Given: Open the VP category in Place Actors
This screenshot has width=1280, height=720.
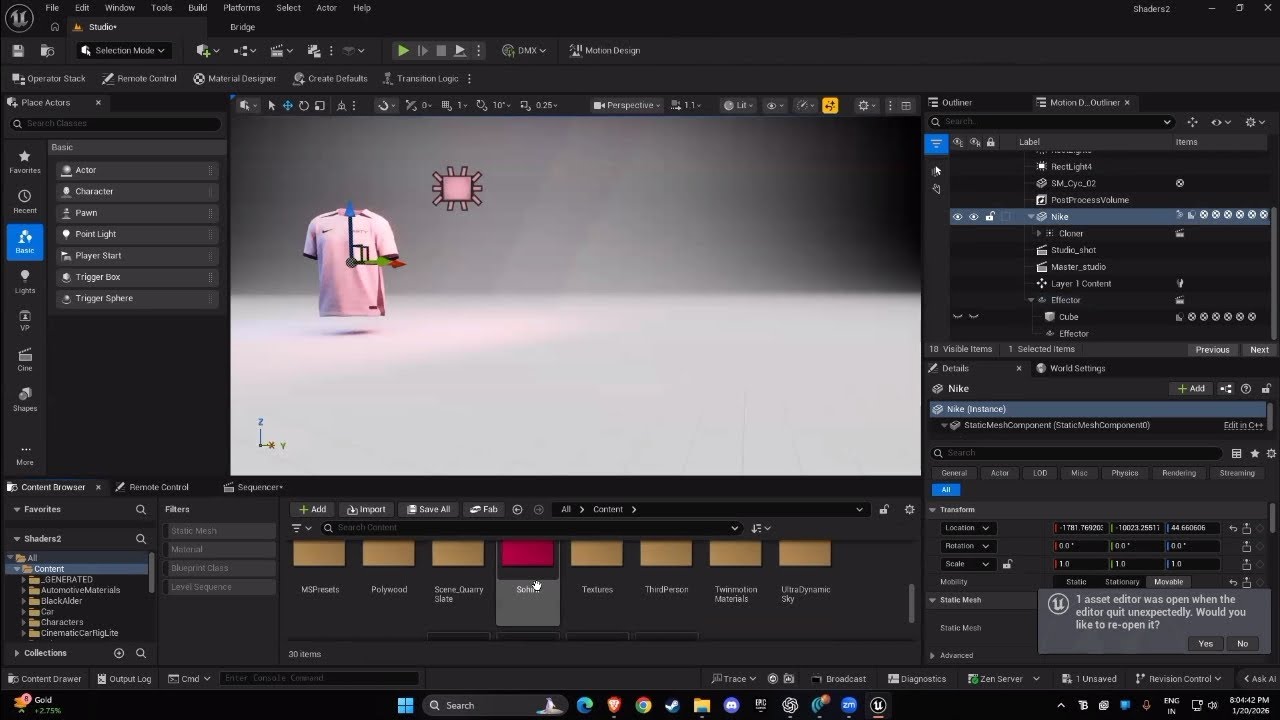Looking at the screenshot, I should pyautogui.click(x=25, y=320).
